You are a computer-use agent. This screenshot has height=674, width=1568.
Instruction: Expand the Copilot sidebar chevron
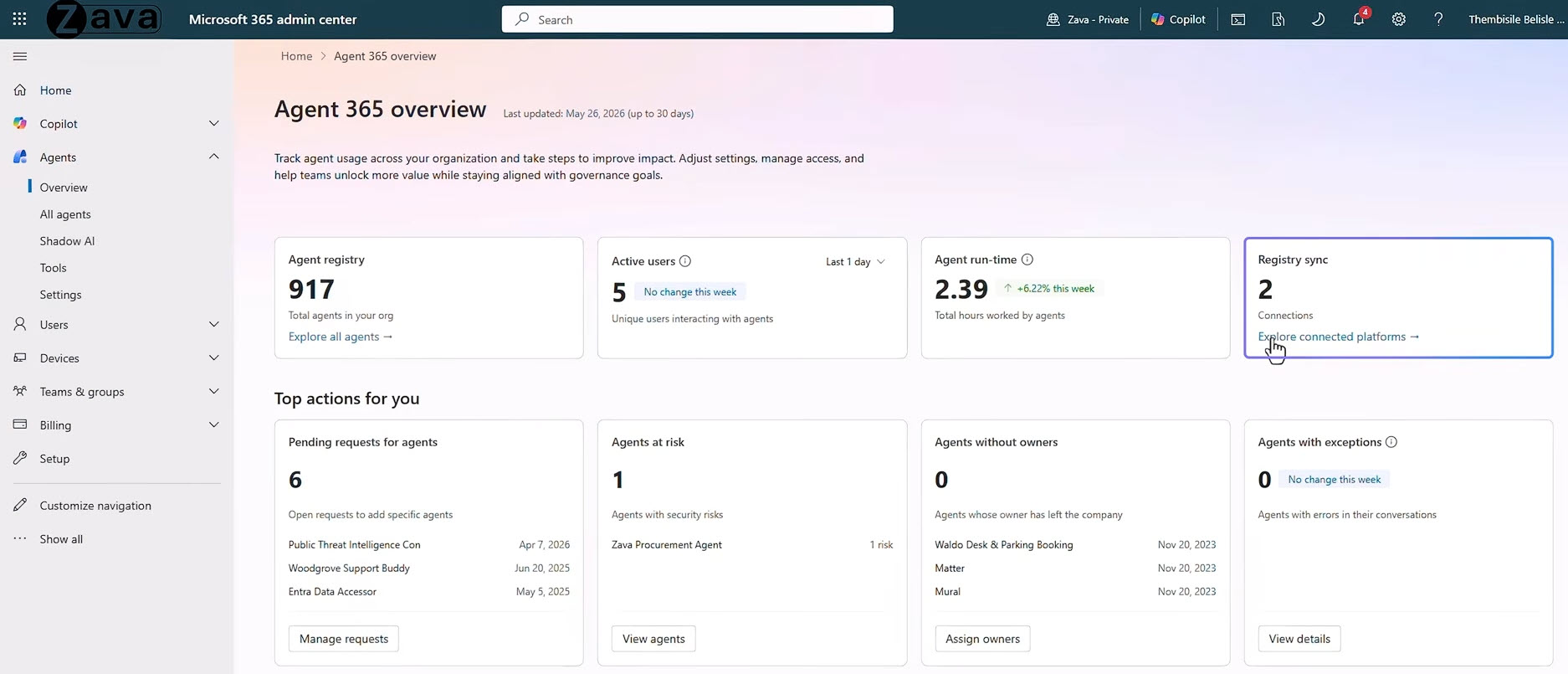click(214, 123)
